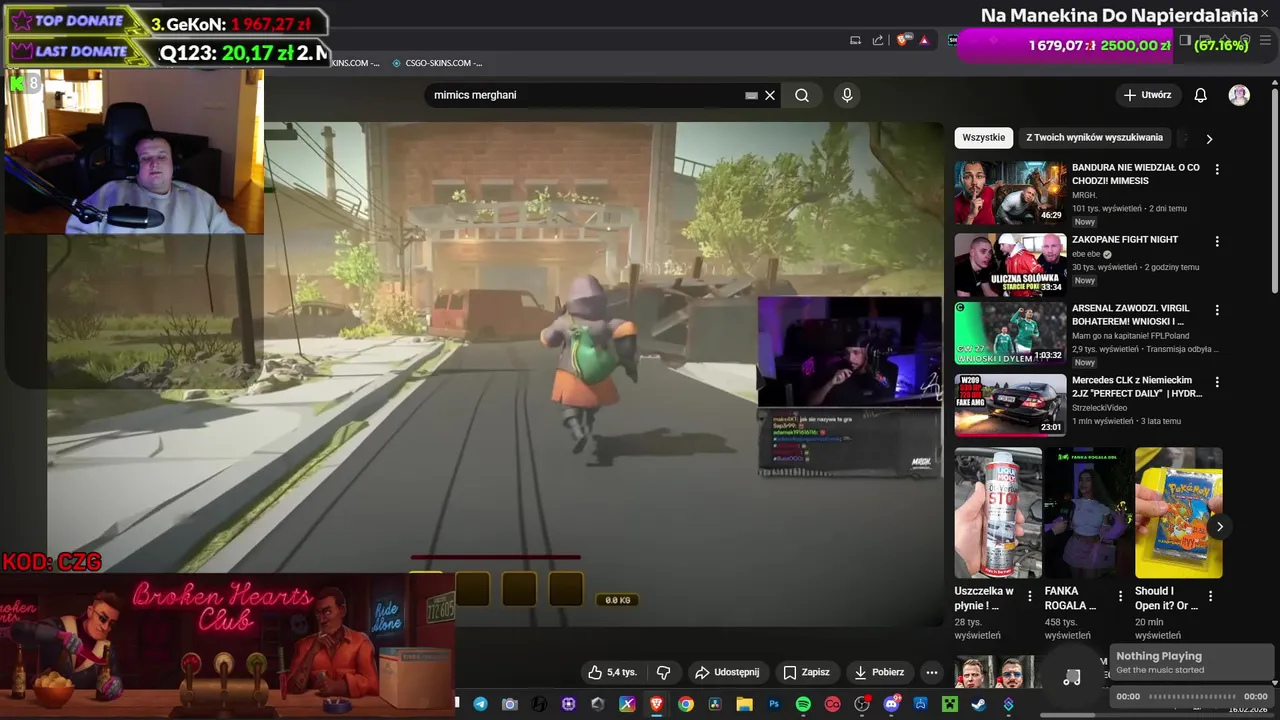Click the Pobierz download button
Image resolution: width=1280 pixels, height=720 pixels.
coord(880,672)
